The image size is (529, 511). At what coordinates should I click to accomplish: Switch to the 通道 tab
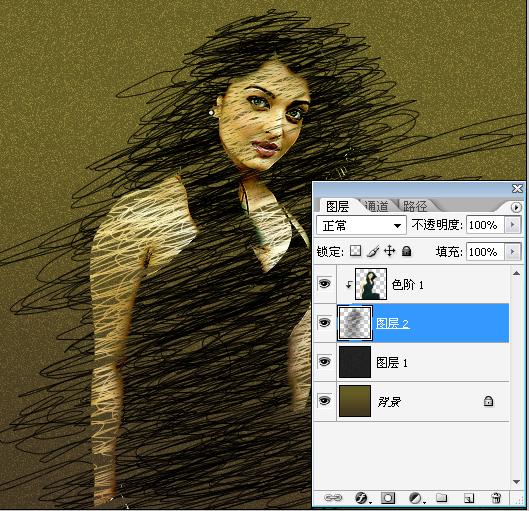pos(377,206)
